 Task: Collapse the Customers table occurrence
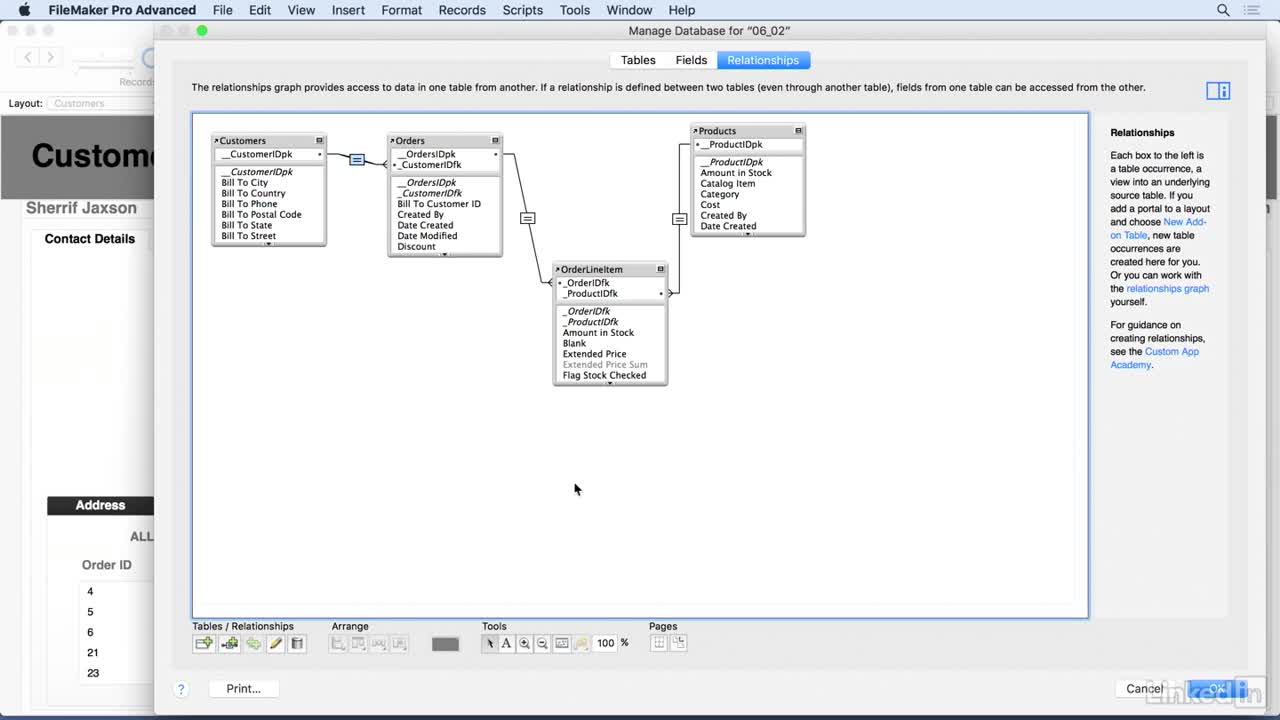320,141
